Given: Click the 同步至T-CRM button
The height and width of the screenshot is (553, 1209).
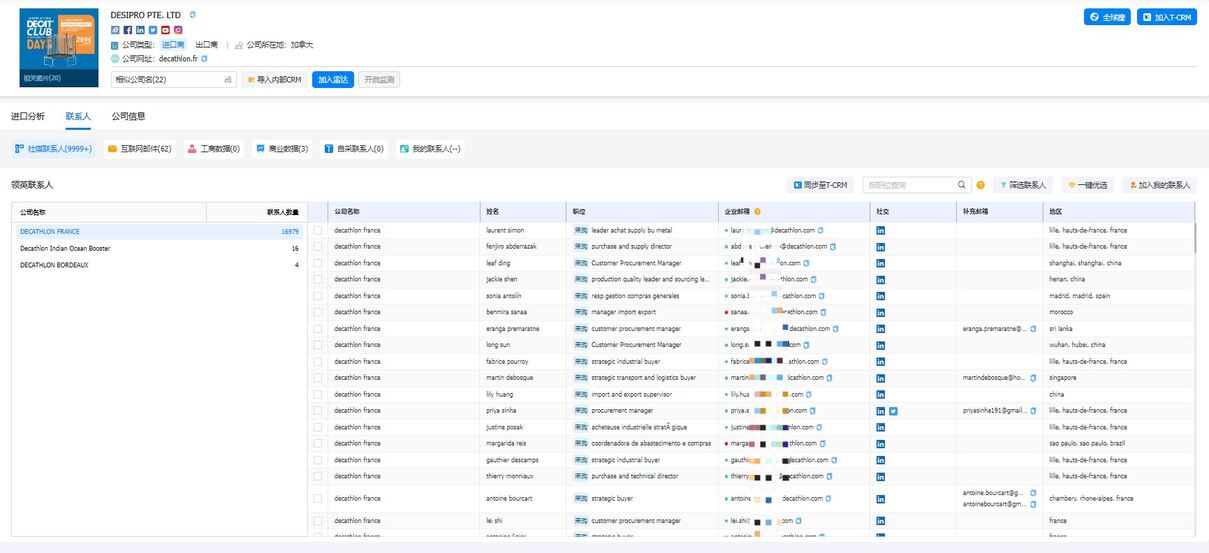Looking at the screenshot, I should coord(820,185).
